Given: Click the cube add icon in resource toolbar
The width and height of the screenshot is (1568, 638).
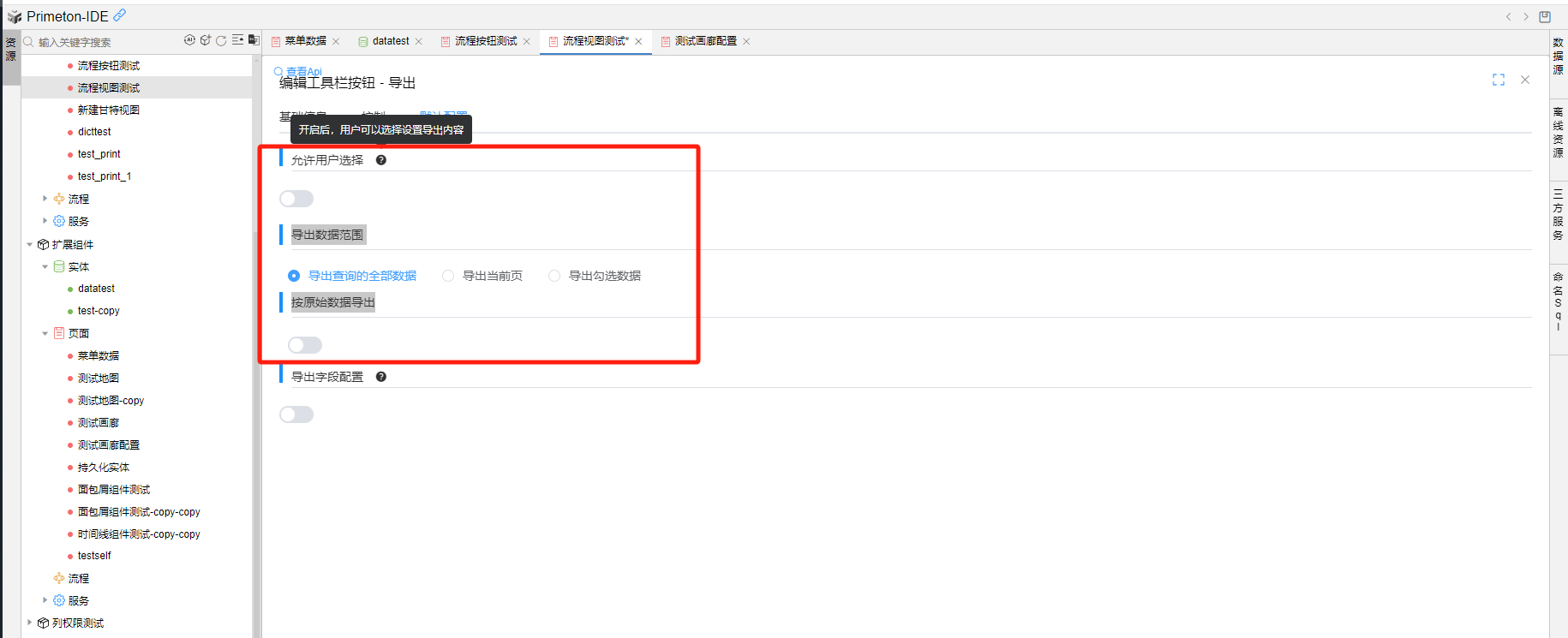Looking at the screenshot, I should tap(206, 40).
